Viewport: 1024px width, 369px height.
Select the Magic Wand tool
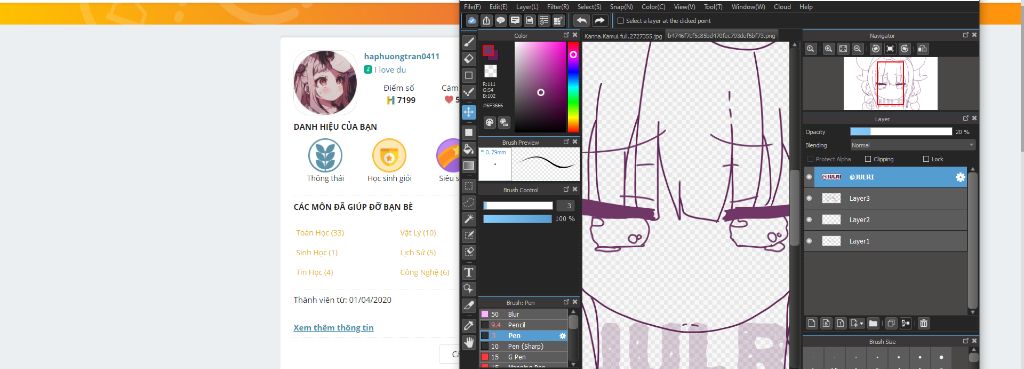click(469, 219)
